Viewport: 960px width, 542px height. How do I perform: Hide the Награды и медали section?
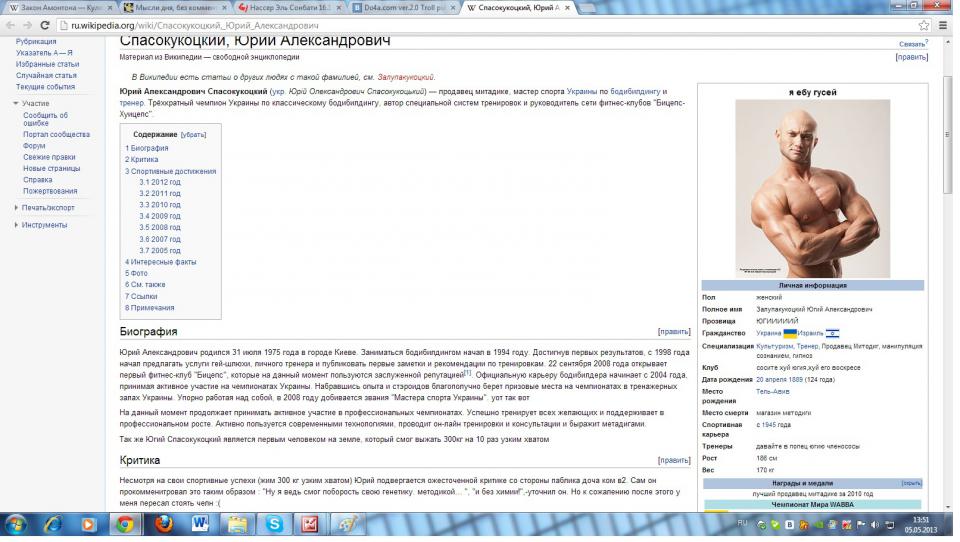coord(911,483)
